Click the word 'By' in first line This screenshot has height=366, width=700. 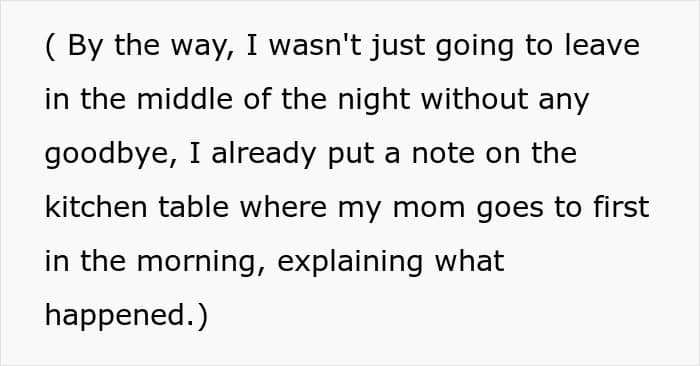coord(85,47)
